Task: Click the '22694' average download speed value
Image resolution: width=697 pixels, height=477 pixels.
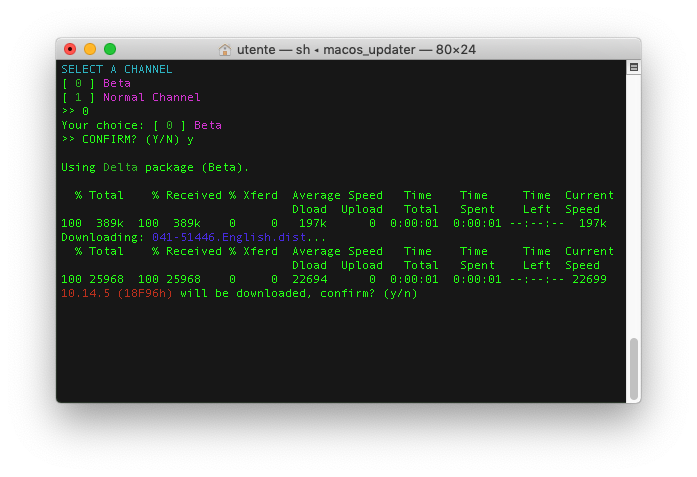Action: point(310,279)
